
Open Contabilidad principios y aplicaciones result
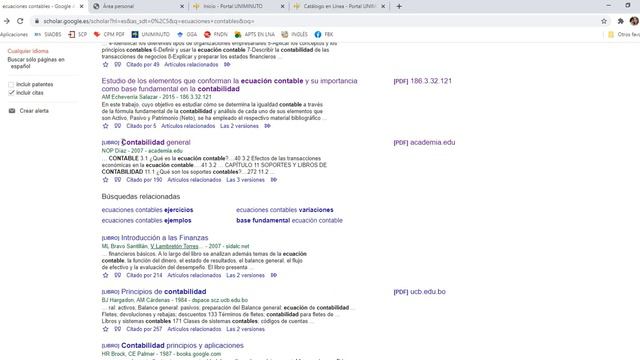(182, 346)
